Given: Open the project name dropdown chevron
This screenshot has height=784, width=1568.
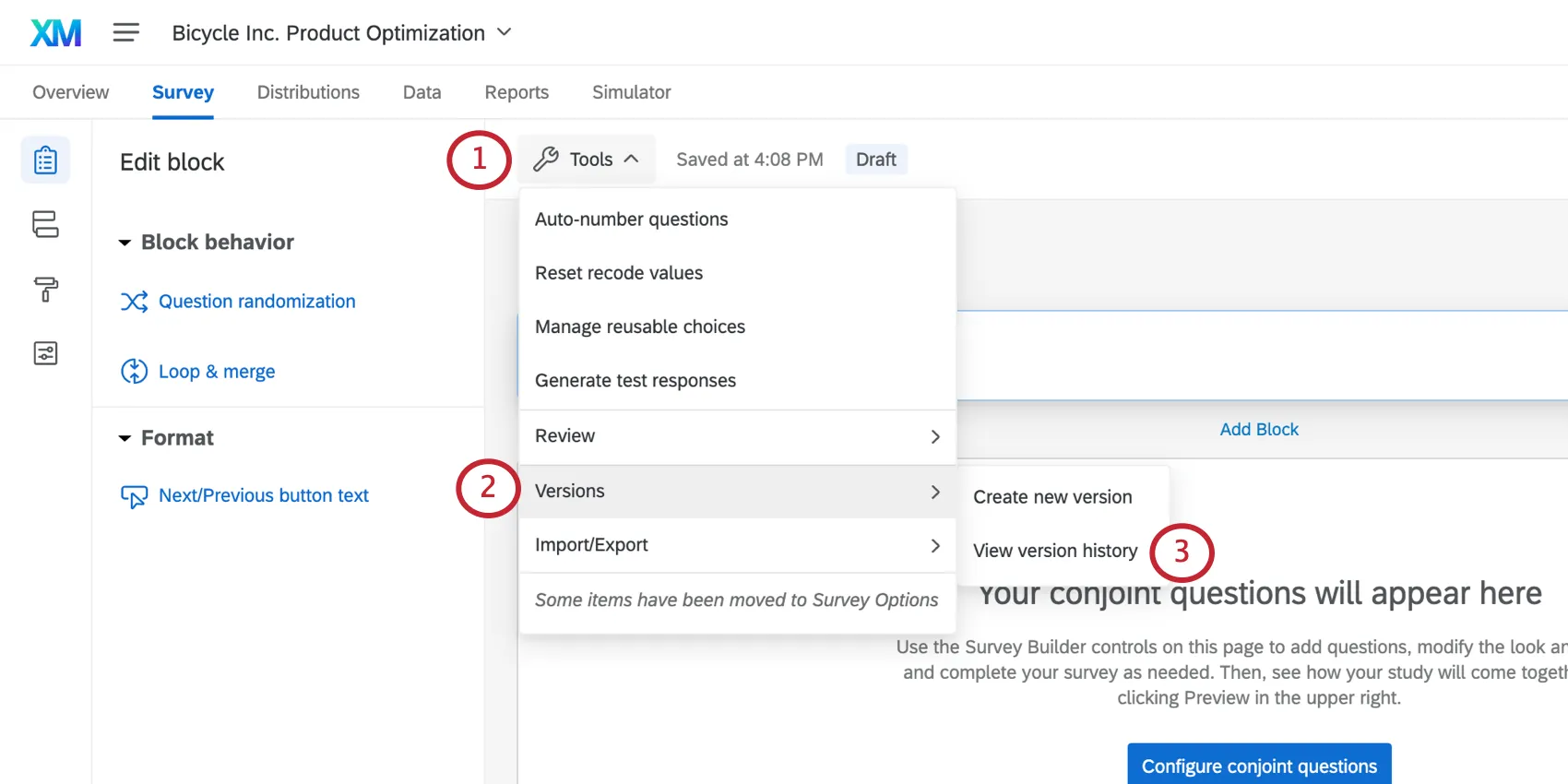Looking at the screenshot, I should [x=504, y=32].
